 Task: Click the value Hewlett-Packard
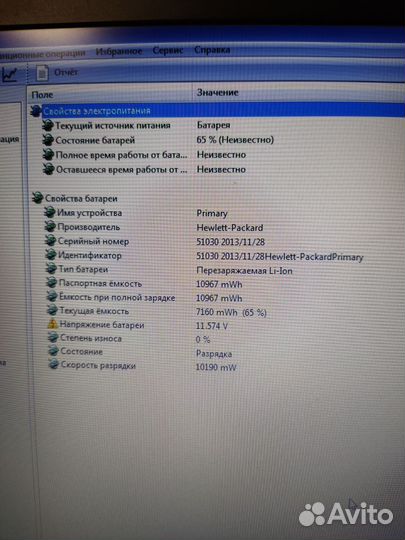pos(230,228)
